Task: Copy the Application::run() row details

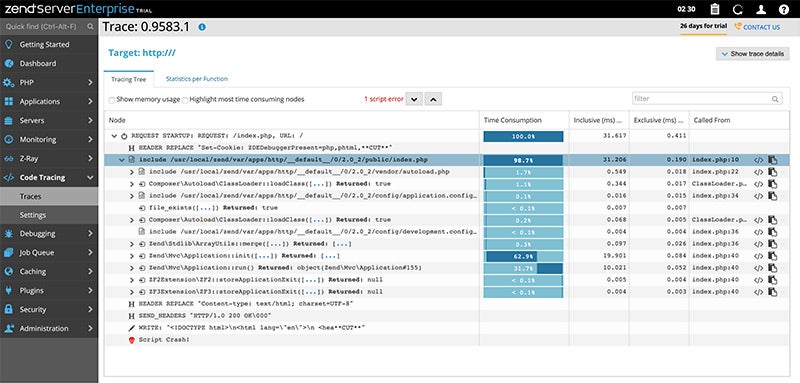Action: coord(772,268)
